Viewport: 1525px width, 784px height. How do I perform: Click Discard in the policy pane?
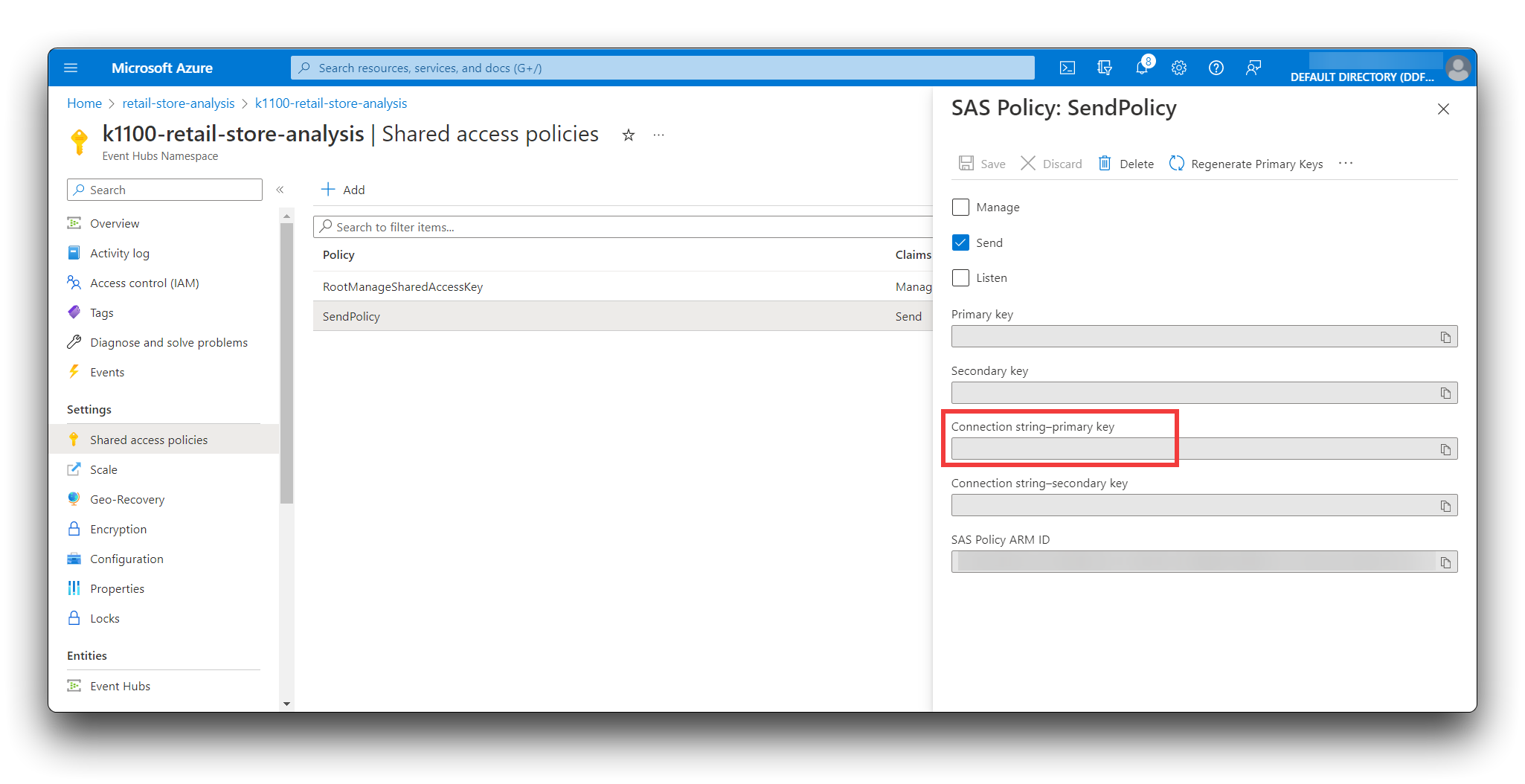(1051, 164)
